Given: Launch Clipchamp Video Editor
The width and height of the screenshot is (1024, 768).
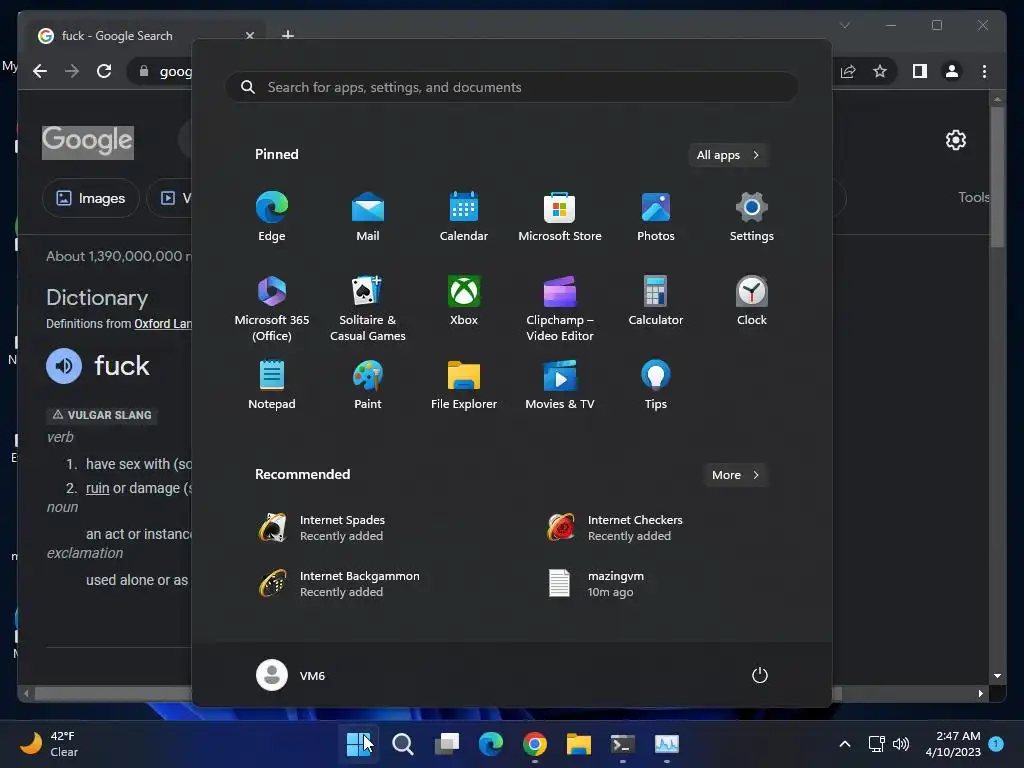Looking at the screenshot, I should pos(560,308).
